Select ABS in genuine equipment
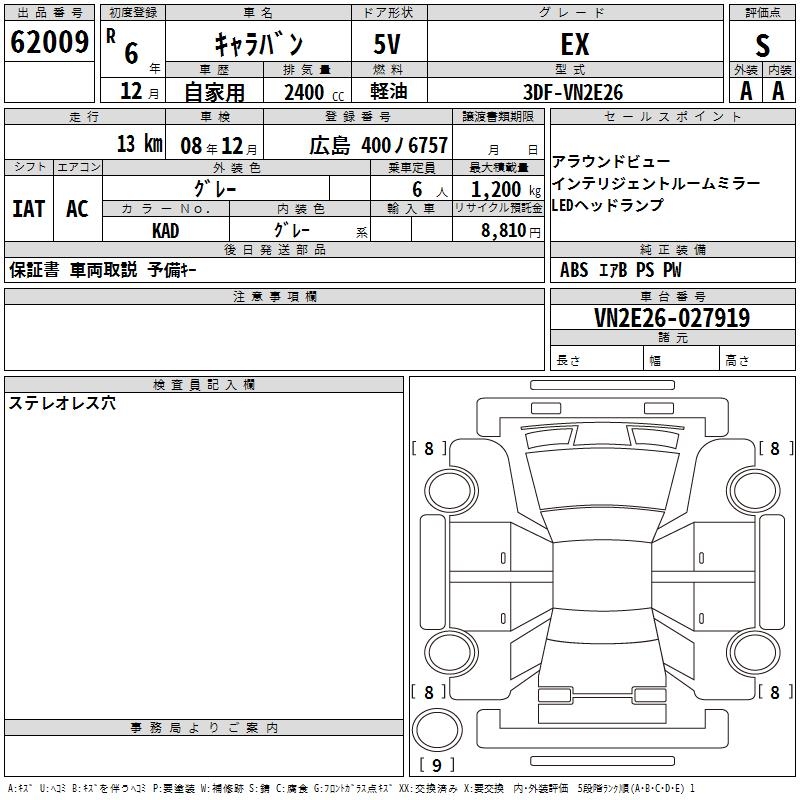The width and height of the screenshot is (800, 800). (574, 269)
